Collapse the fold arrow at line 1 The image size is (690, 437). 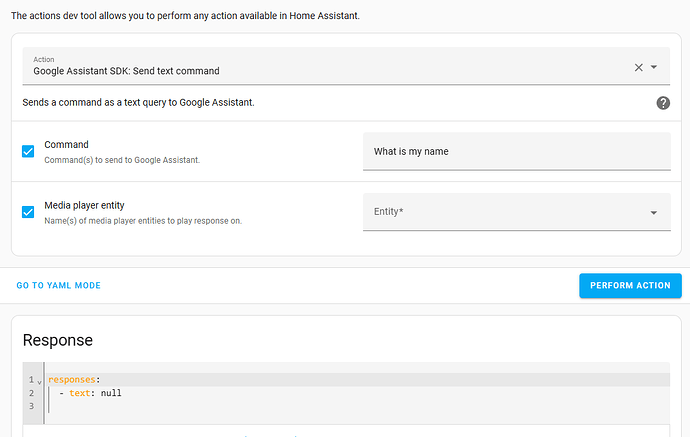pyautogui.click(x=39, y=381)
